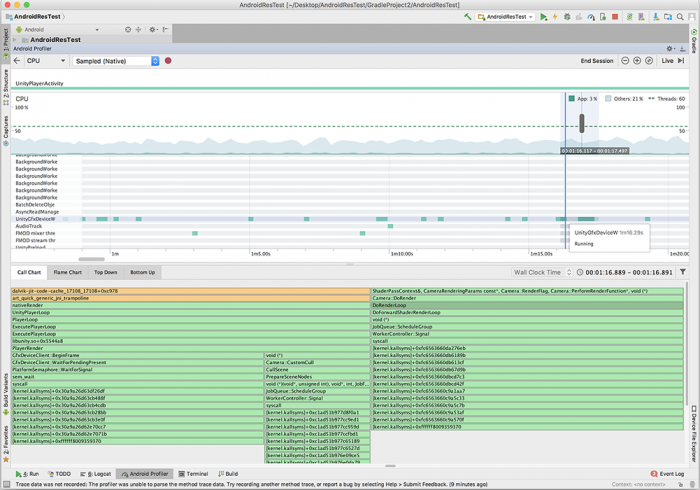This screenshot has height=490, width=700.
Task: Toggle the Live timeline button
Action: tap(672, 61)
